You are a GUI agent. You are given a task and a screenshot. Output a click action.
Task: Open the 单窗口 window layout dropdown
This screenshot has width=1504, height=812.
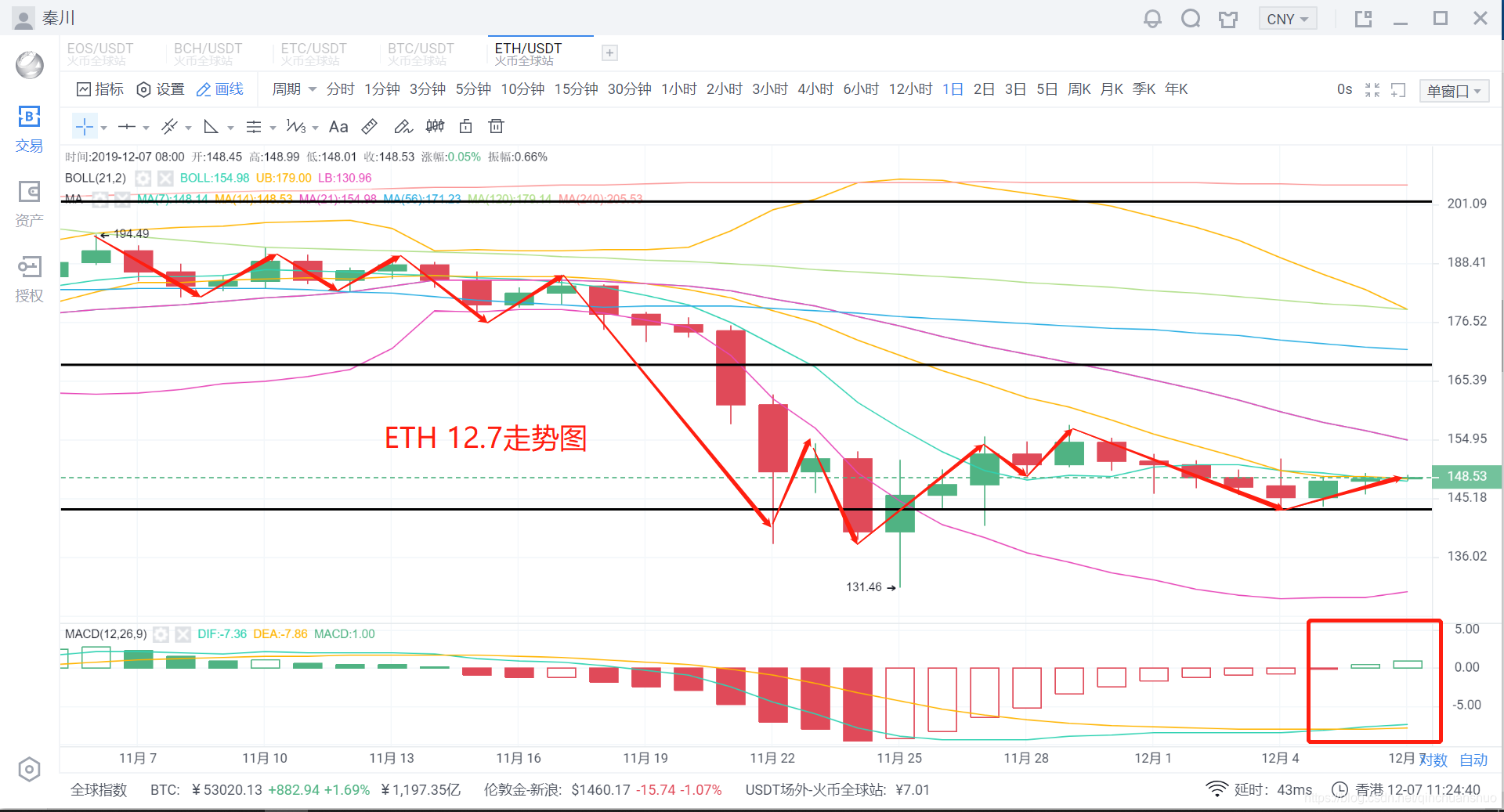pos(1454,91)
